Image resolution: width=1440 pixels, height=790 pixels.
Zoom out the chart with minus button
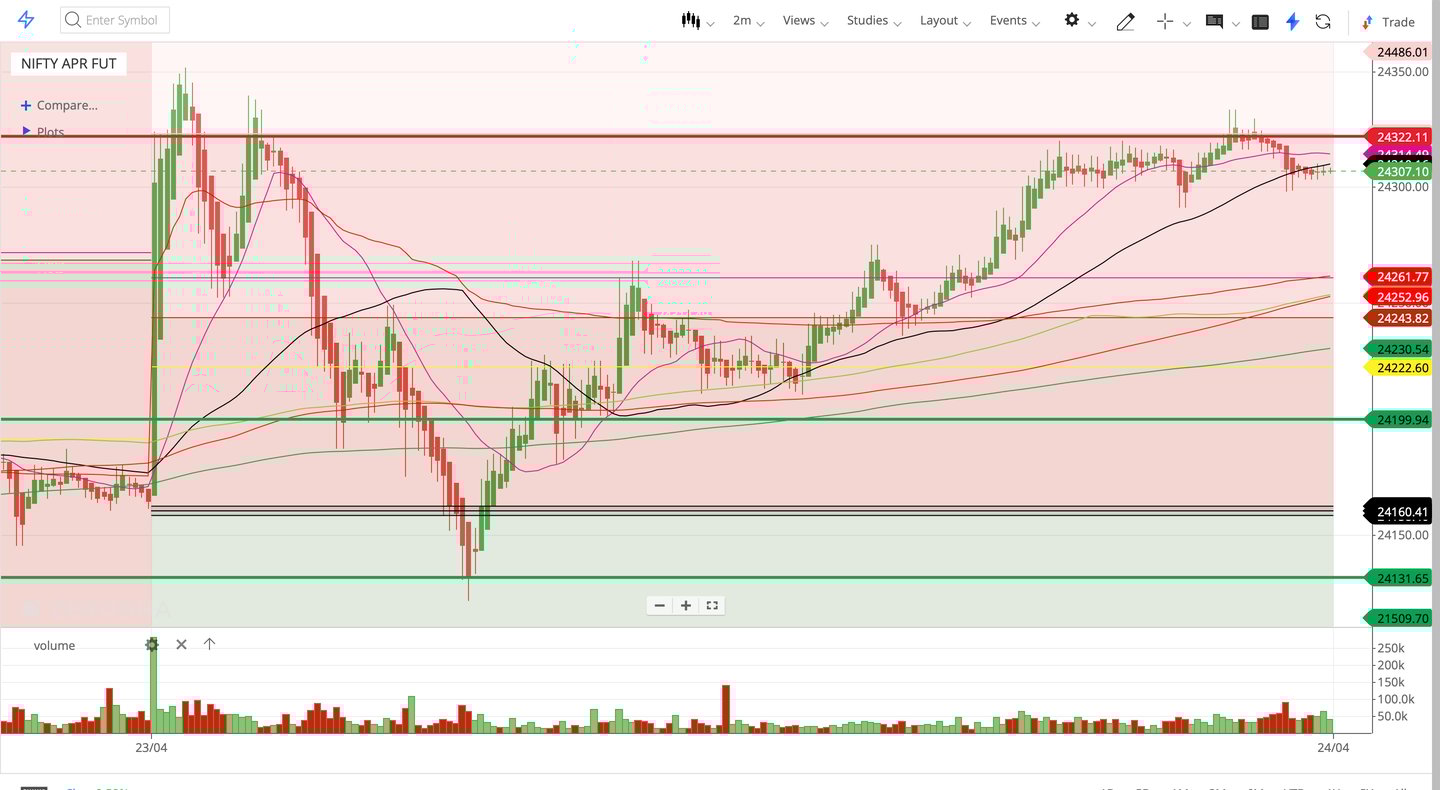[x=659, y=605]
